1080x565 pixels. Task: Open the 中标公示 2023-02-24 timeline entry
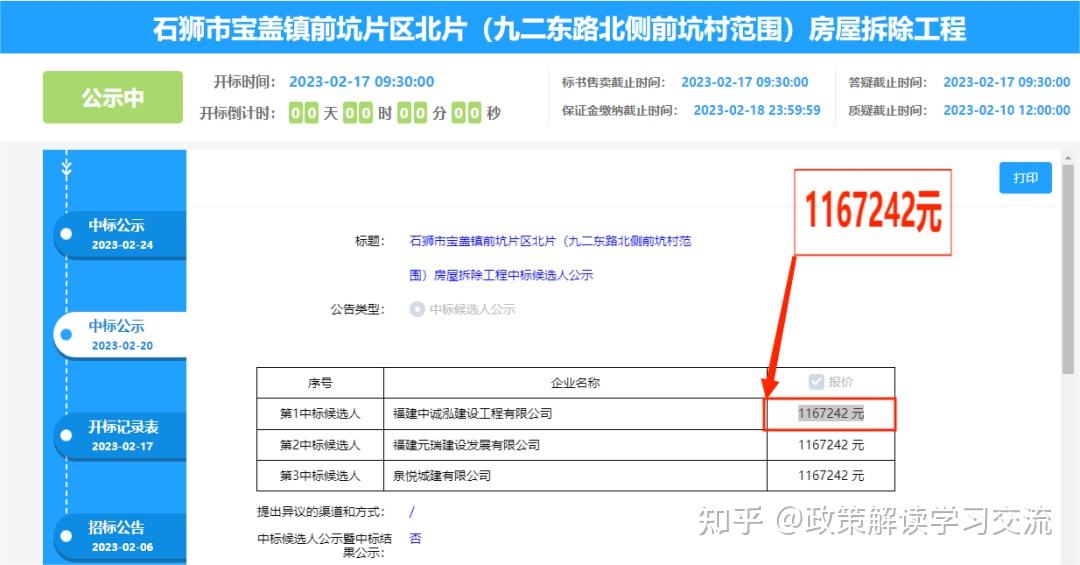pos(121,234)
